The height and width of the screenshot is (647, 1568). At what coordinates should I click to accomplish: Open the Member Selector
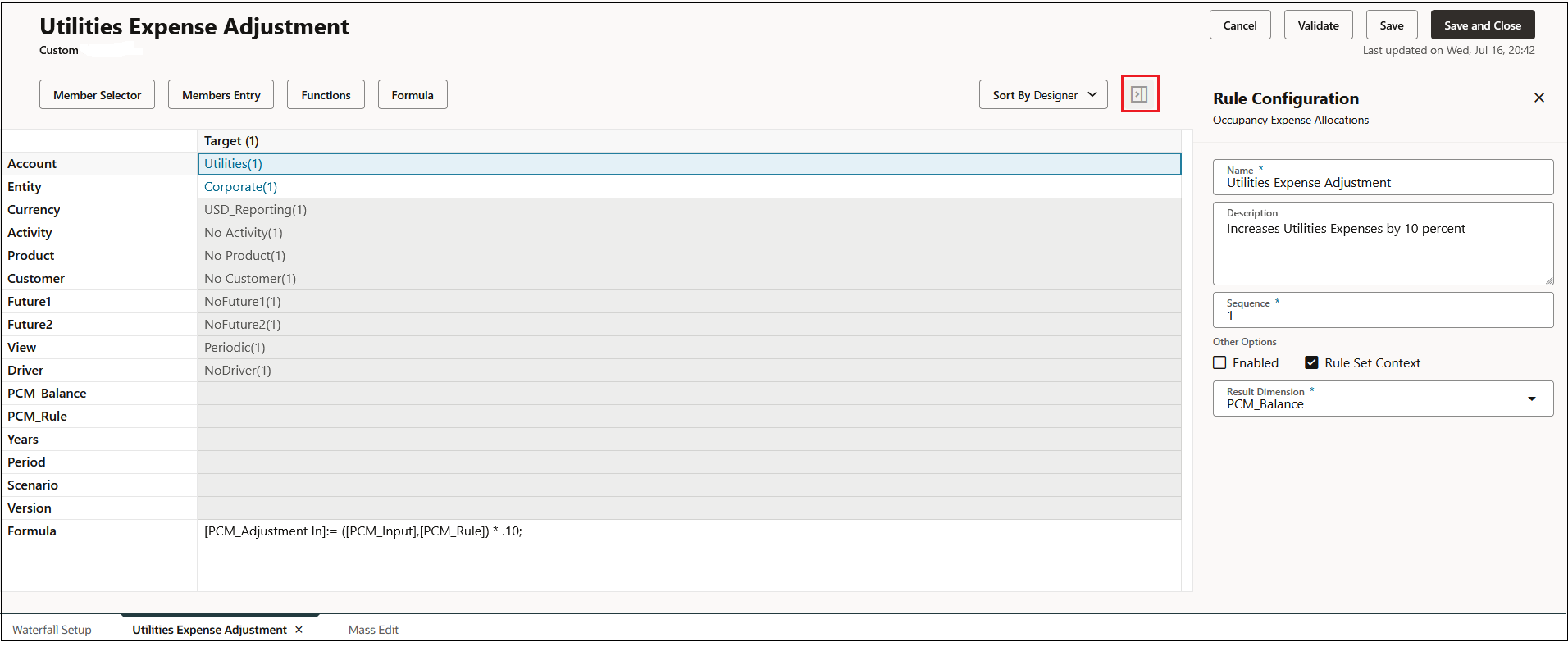coord(97,94)
